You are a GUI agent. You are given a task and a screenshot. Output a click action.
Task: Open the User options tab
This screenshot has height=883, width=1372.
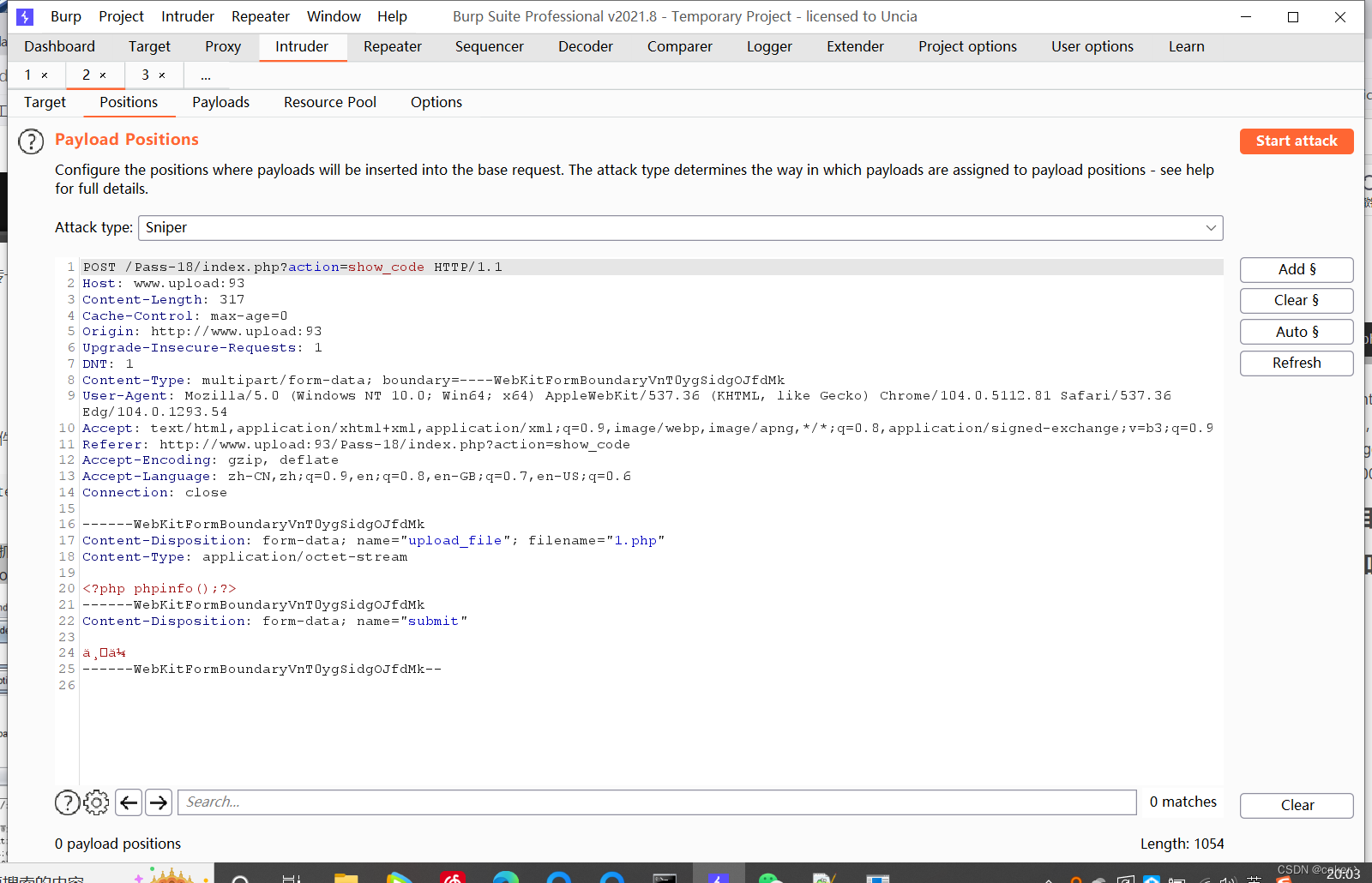tap(1092, 46)
